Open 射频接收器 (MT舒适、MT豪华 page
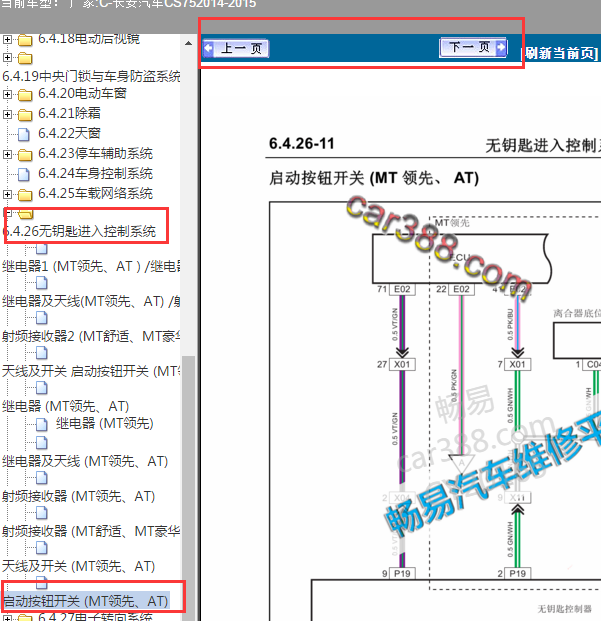This screenshot has height=621, width=601. (91, 531)
